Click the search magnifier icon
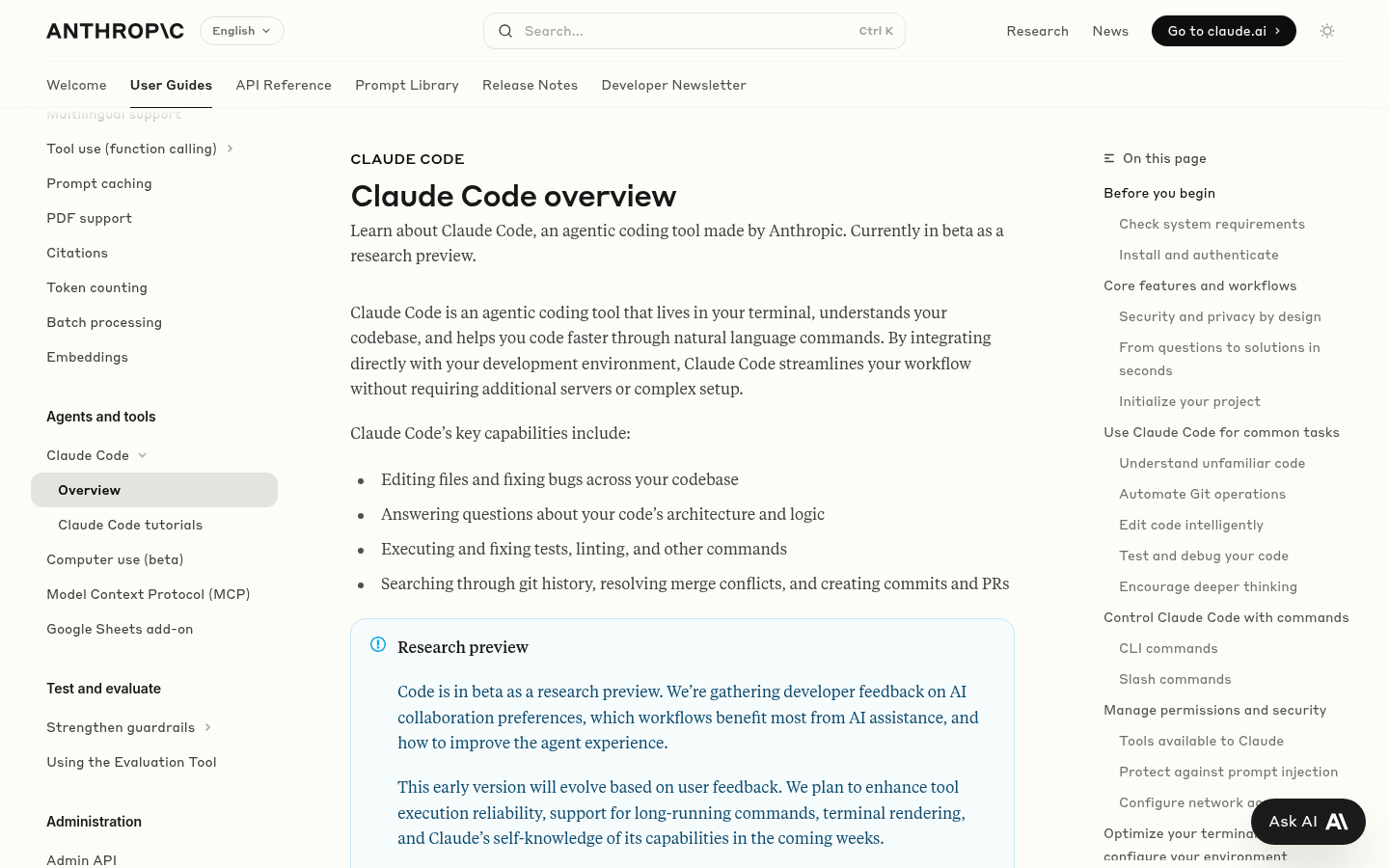Image resolution: width=1389 pixels, height=868 pixels. [505, 31]
